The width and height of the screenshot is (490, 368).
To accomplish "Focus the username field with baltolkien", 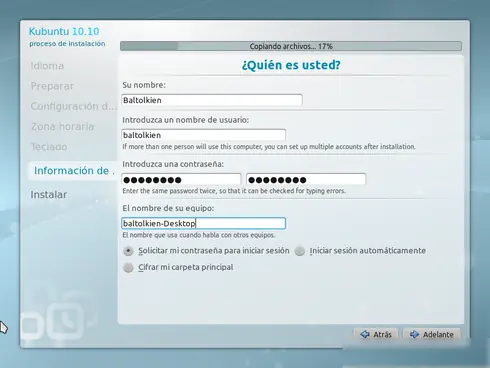I will point(204,135).
